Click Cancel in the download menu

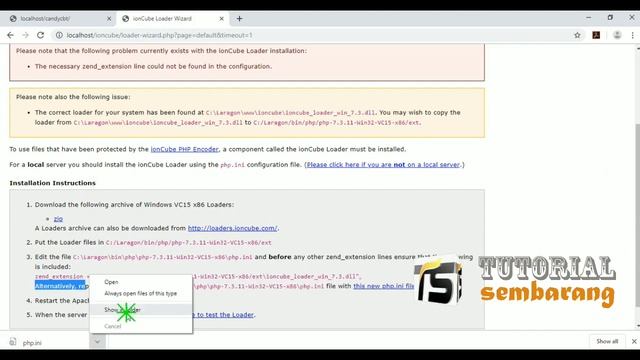(141, 326)
